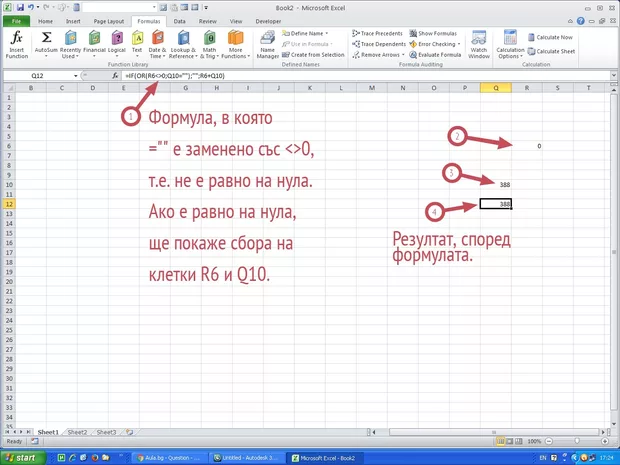Open the Text functions book icon
This screenshot has width=620, height=465.
click(137, 38)
